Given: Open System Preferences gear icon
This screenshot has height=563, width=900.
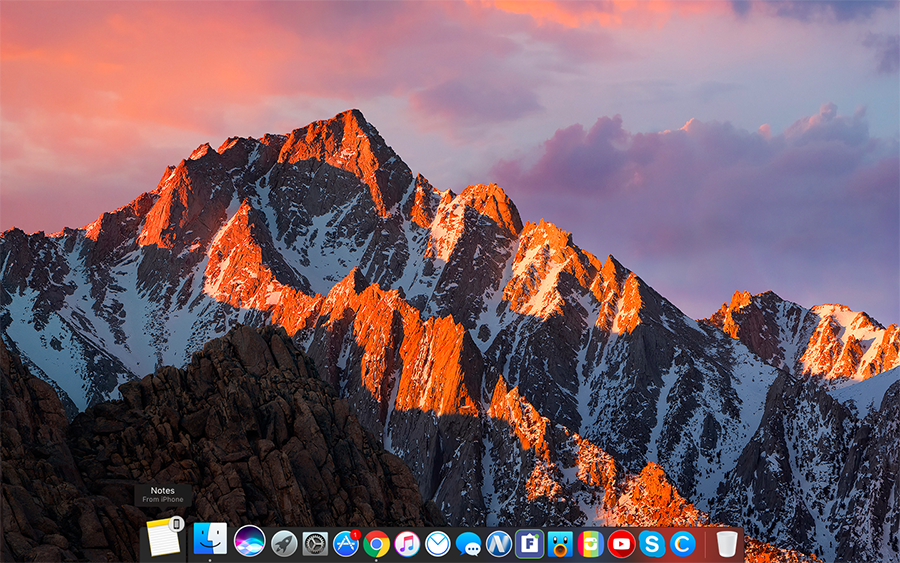Looking at the screenshot, I should pyautogui.click(x=315, y=543).
